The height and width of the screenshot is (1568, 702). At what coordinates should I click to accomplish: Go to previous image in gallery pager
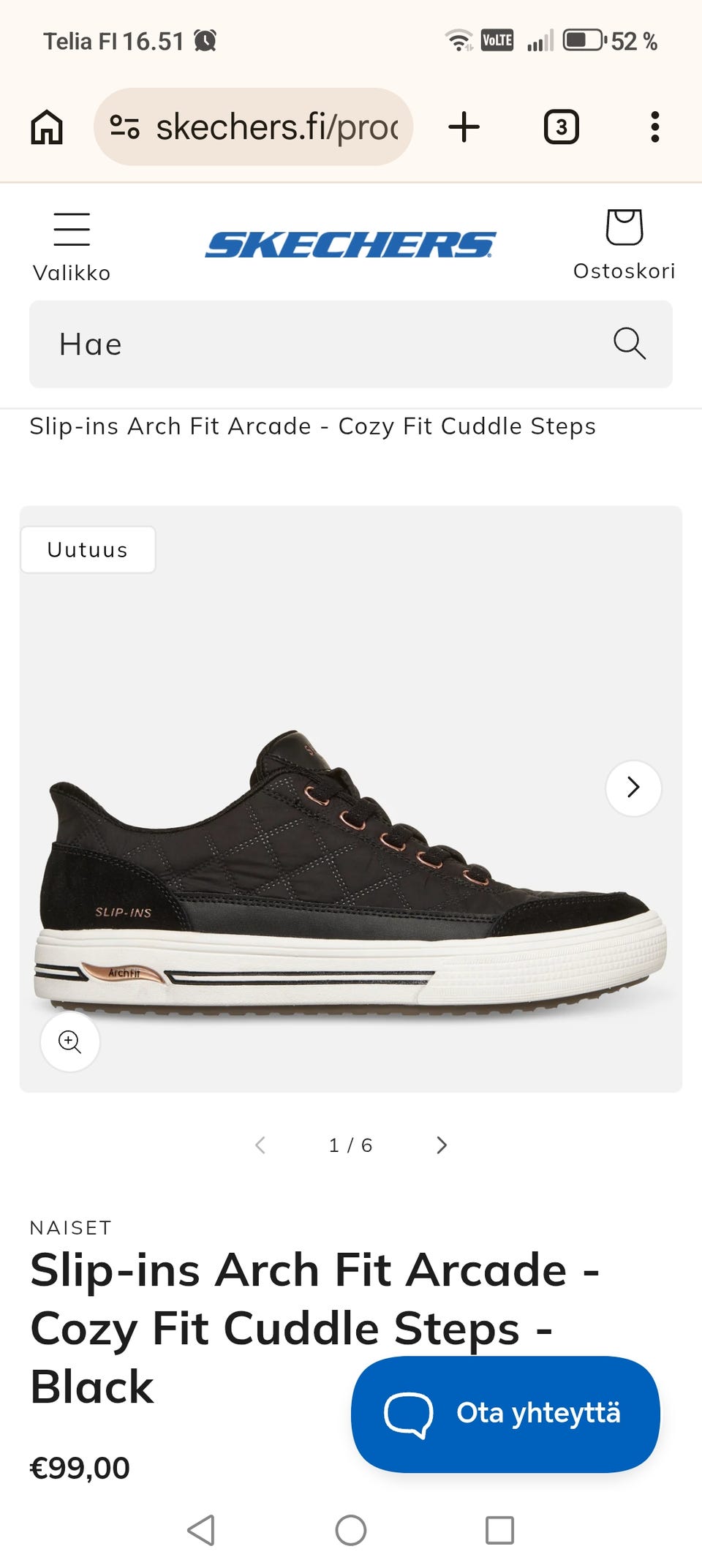tap(260, 1145)
